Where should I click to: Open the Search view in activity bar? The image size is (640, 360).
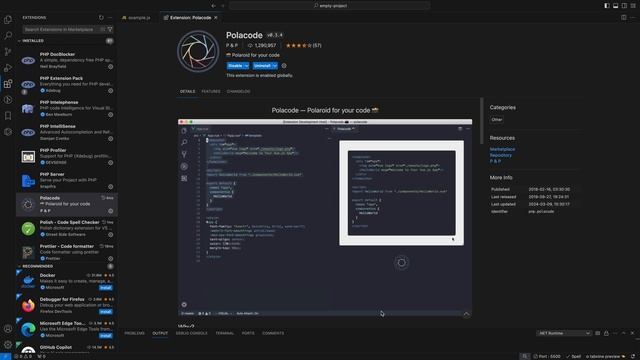[x=8, y=36]
